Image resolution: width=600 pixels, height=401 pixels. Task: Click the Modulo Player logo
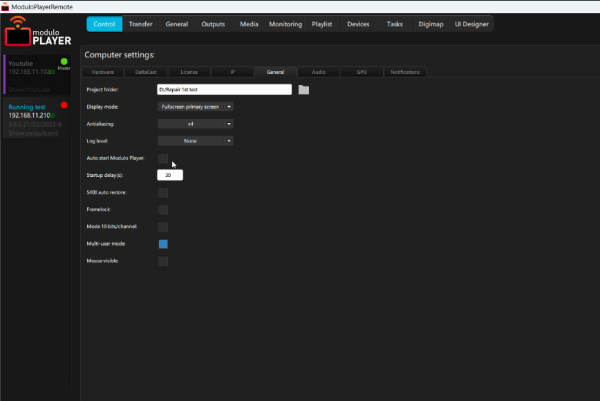pyautogui.click(x=39, y=35)
